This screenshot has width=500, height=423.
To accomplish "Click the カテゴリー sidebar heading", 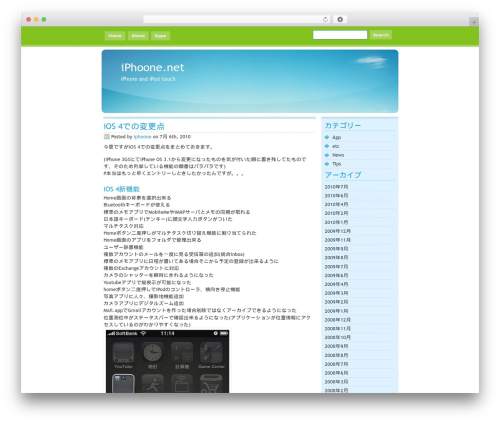I will point(343,126).
